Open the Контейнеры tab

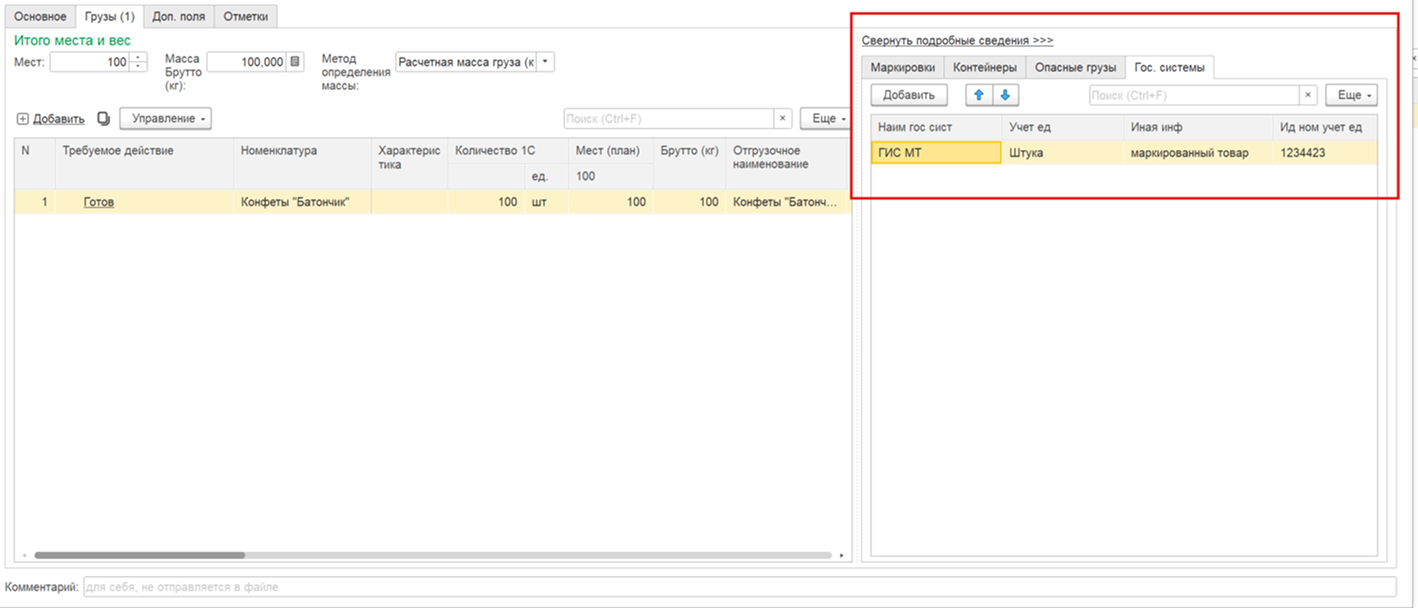click(x=985, y=67)
